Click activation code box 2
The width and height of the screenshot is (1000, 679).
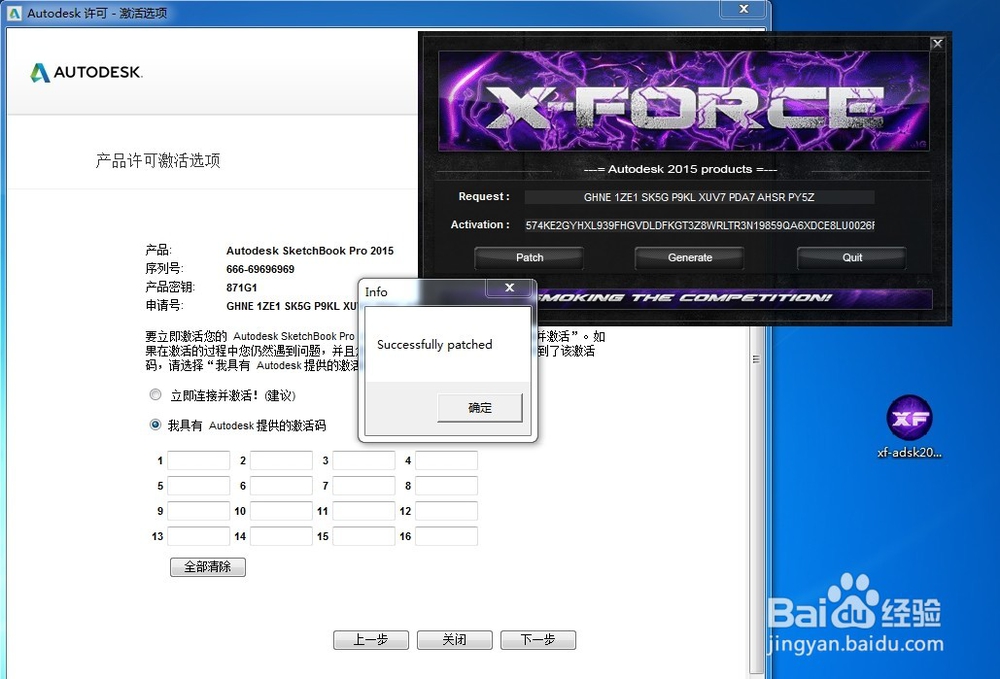coord(281,460)
